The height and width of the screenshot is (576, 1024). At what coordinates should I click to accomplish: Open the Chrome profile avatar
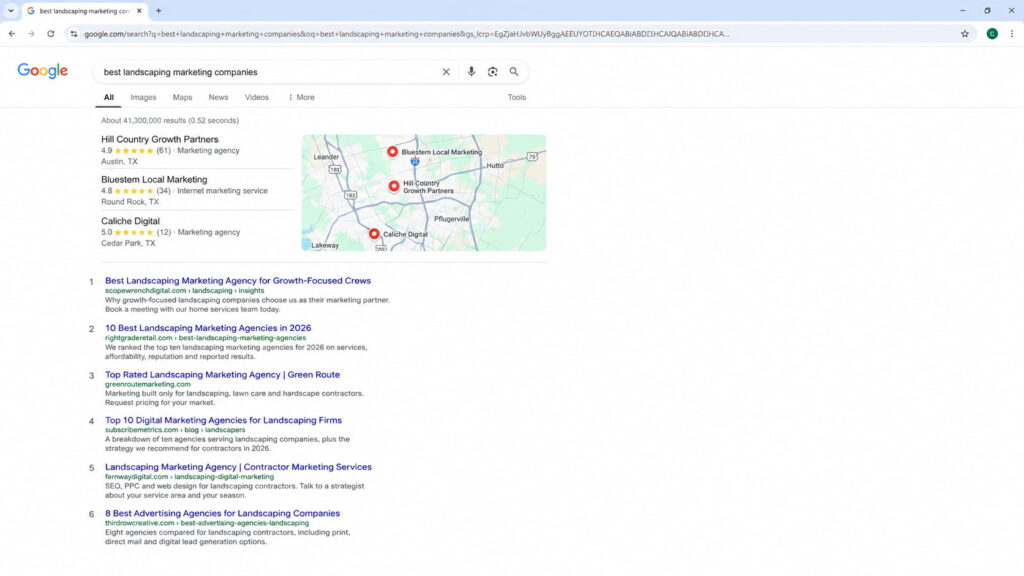pyautogui.click(x=992, y=34)
